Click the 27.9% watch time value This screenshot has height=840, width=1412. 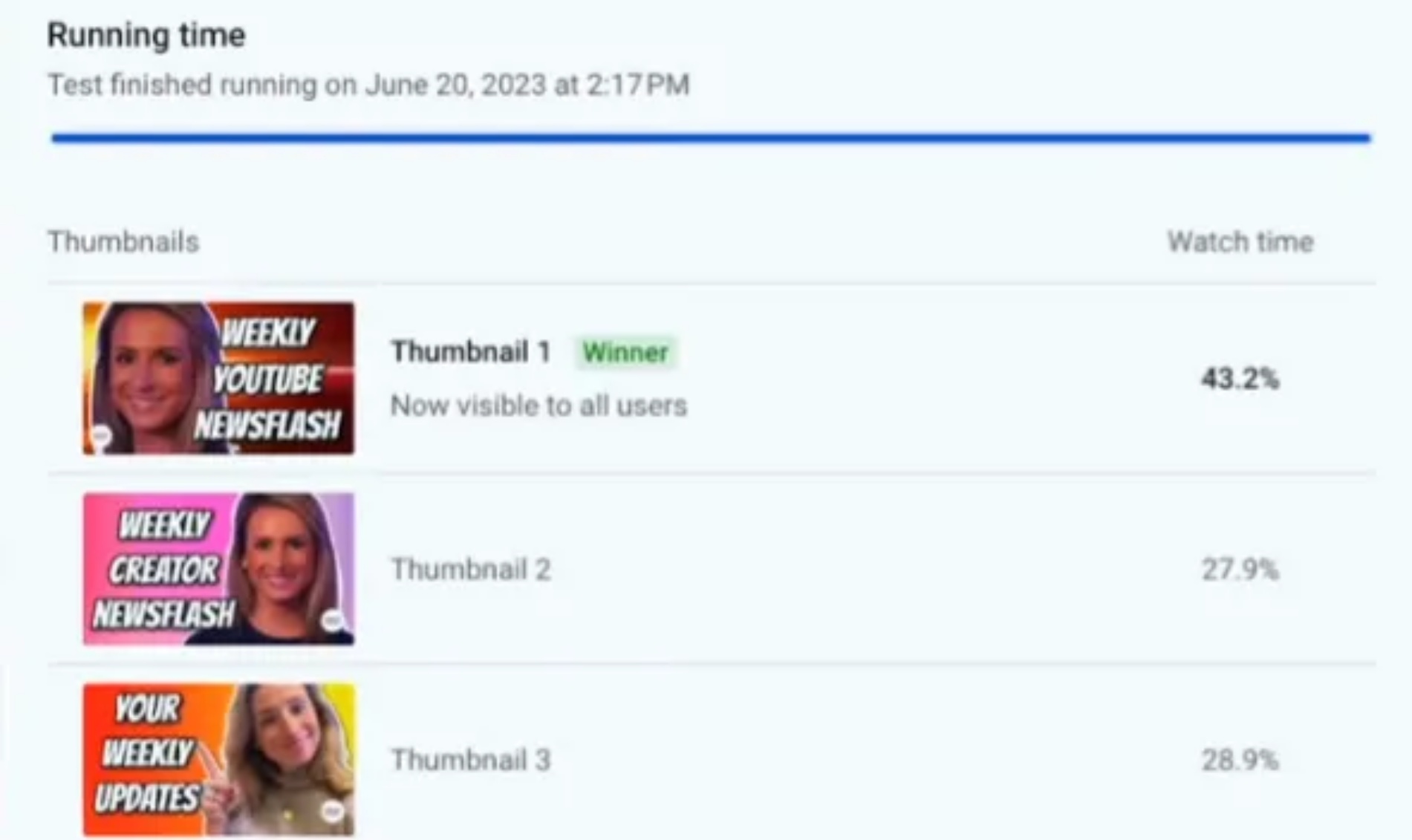(x=1240, y=570)
